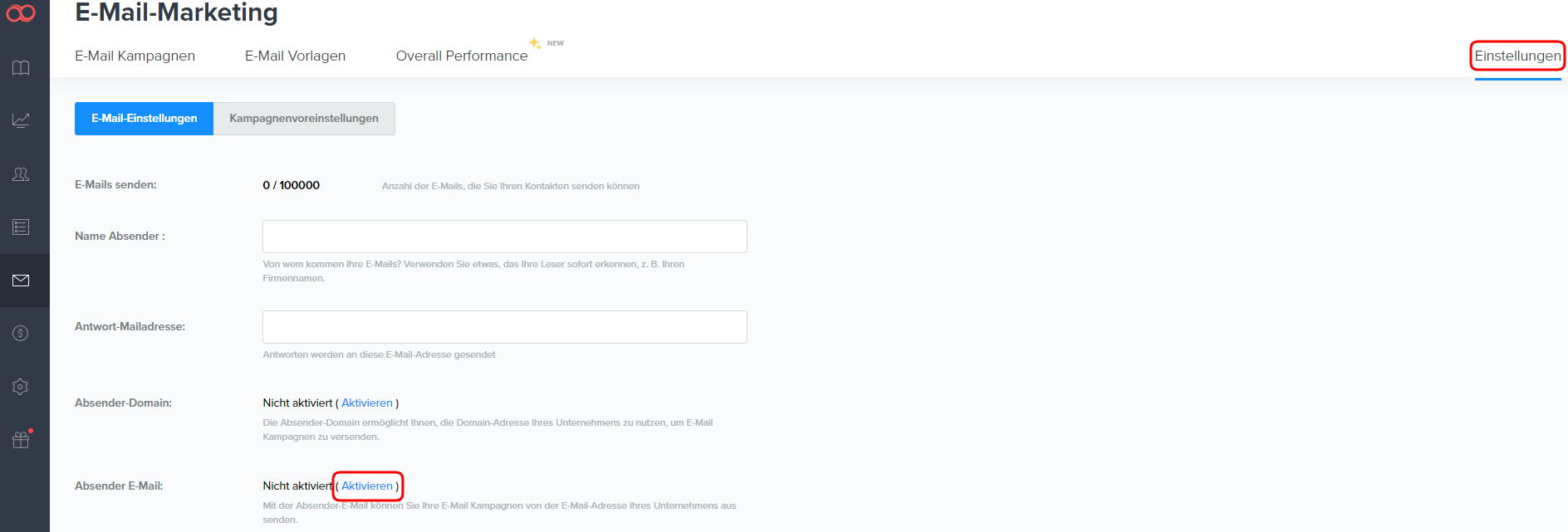Screen dimensions: 1568x532
Task: Select the E-Mail-Einstellungen button tab
Action: click(144, 119)
